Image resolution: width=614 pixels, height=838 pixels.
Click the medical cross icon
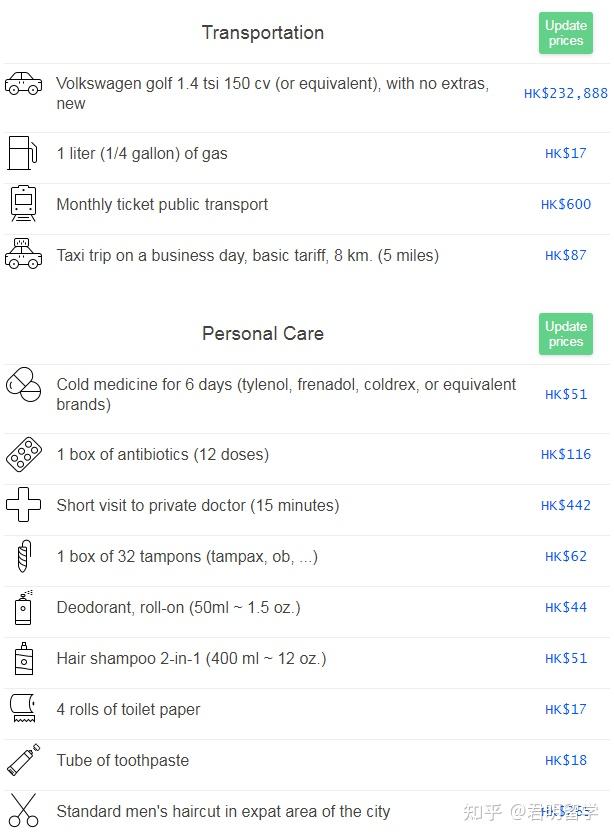[x=23, y=505]
